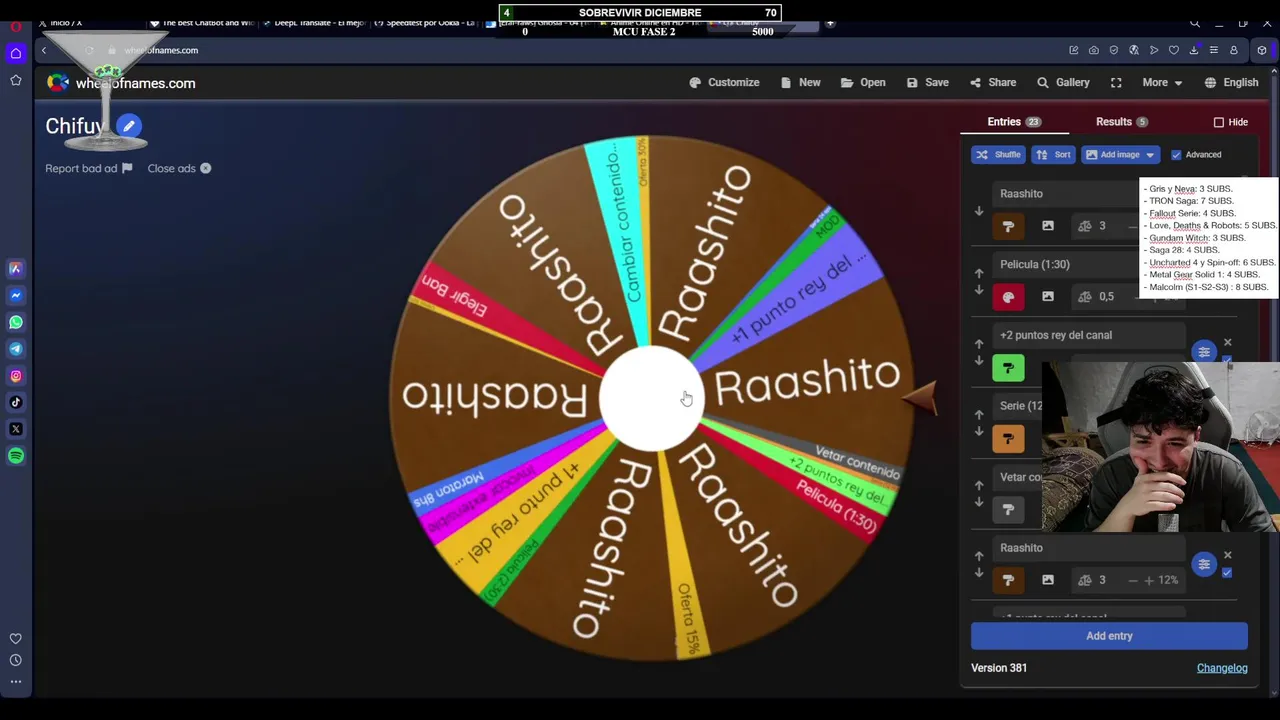Image resolution: width=1280 pixels, height=720 pixels.
Task: Open Telegram in Opera sidebar
Action: pos(16,349)
